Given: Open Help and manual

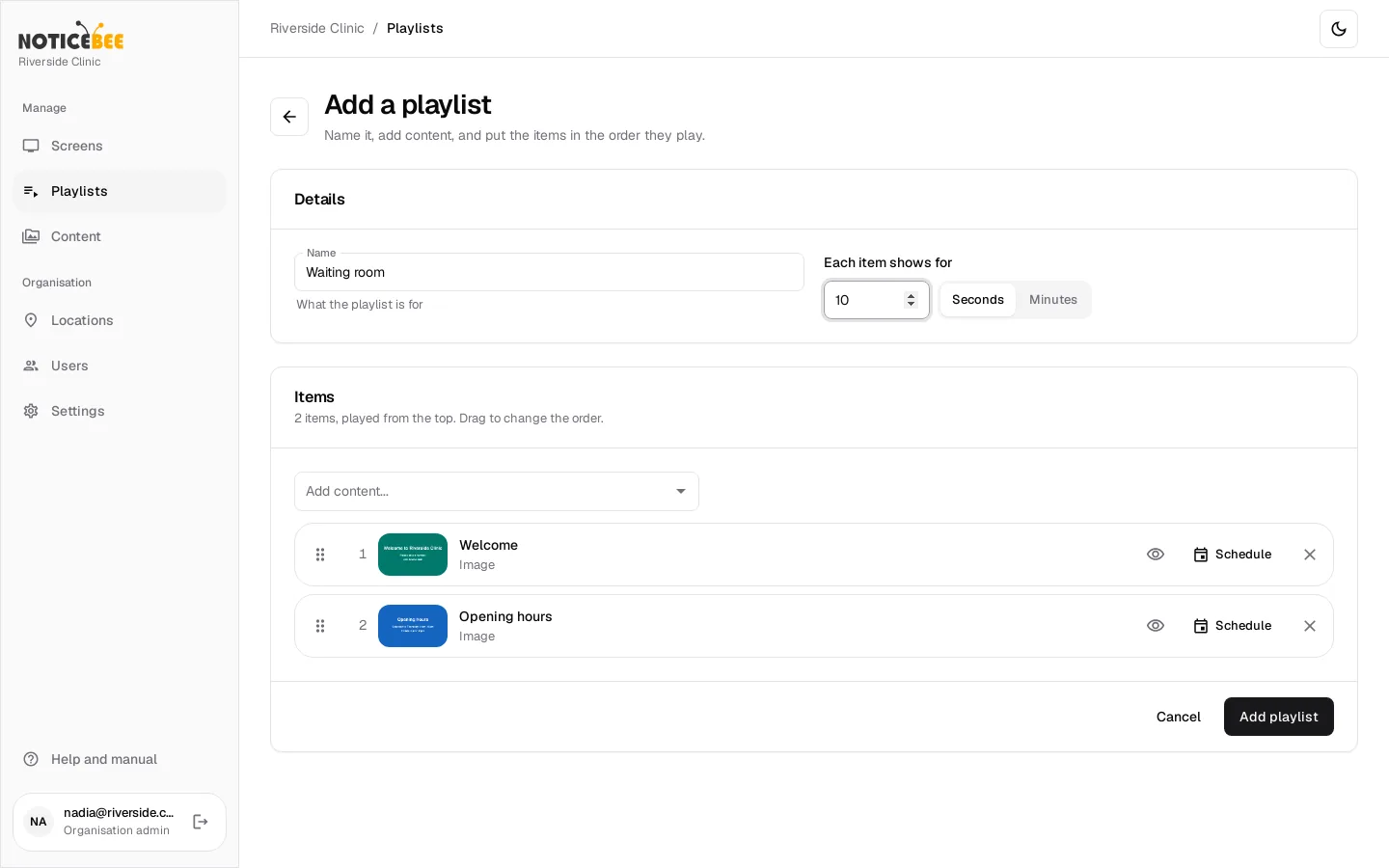Looking at the screenshot, I should tap(120, 759).
